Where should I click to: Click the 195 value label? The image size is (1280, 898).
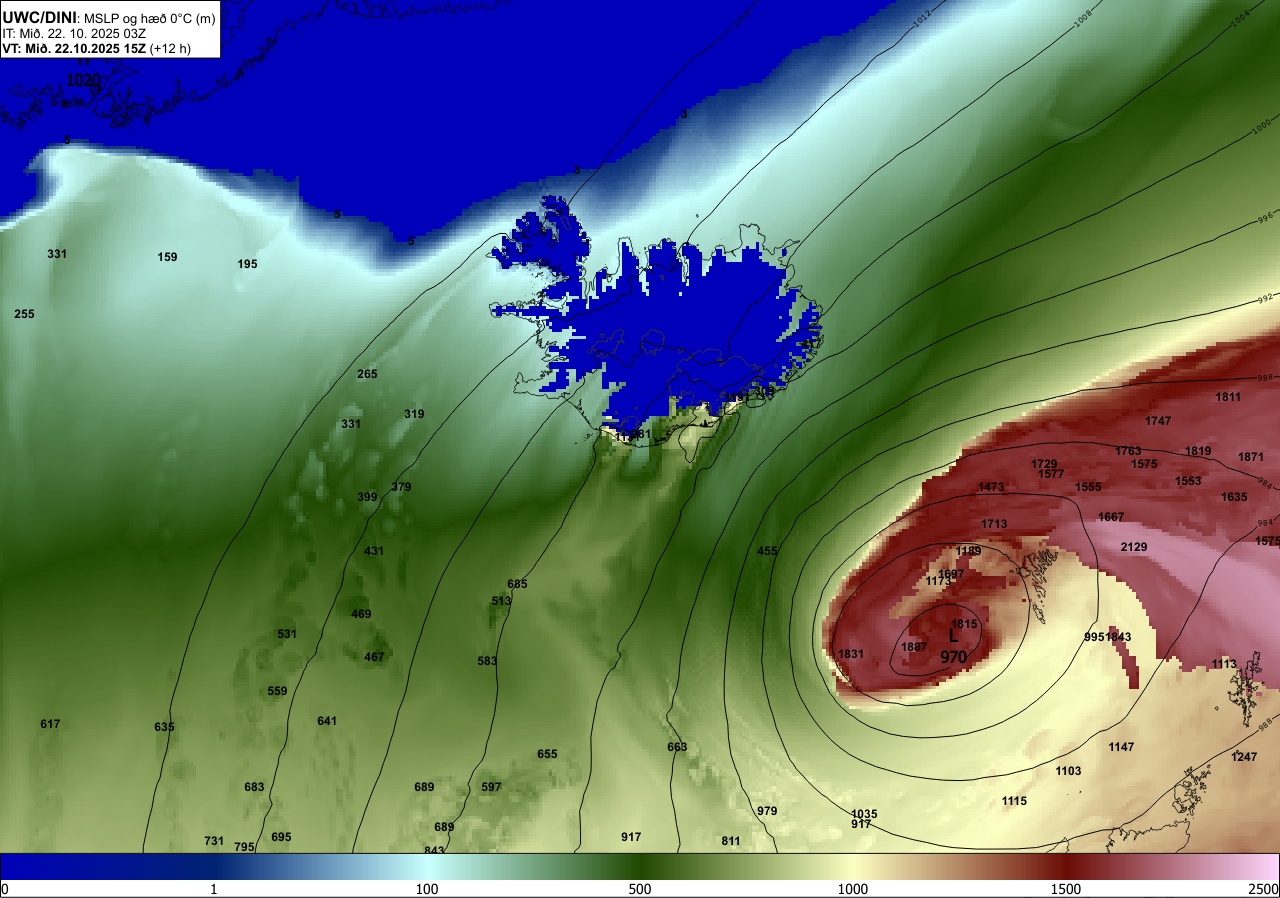(x=247, y=264)
